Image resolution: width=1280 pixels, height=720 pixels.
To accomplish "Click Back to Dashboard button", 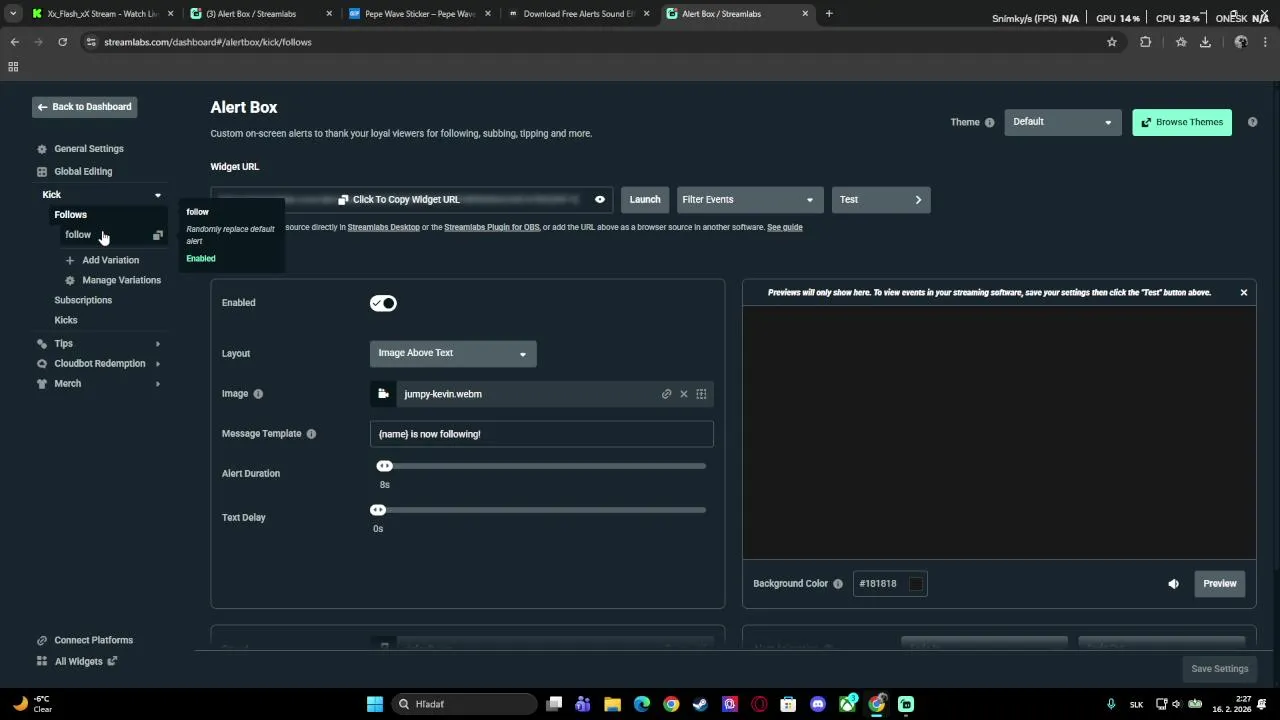I will coord(84,107).
